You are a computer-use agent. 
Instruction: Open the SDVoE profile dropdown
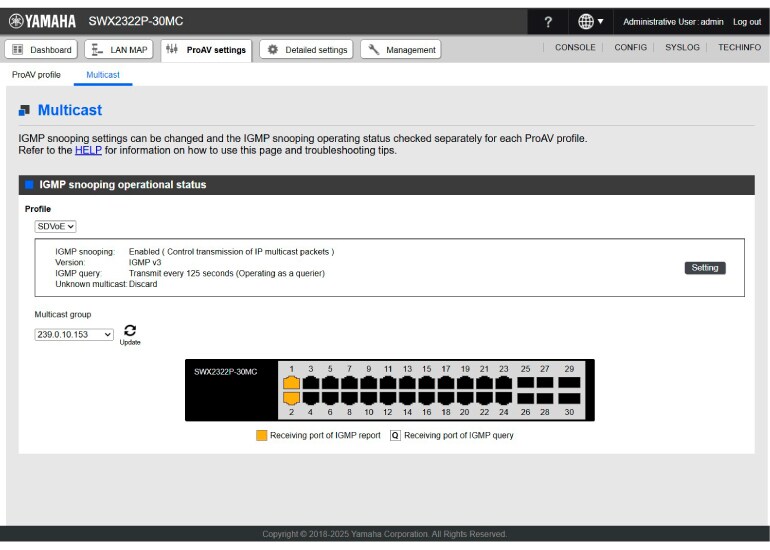click(x=56, y=227)
